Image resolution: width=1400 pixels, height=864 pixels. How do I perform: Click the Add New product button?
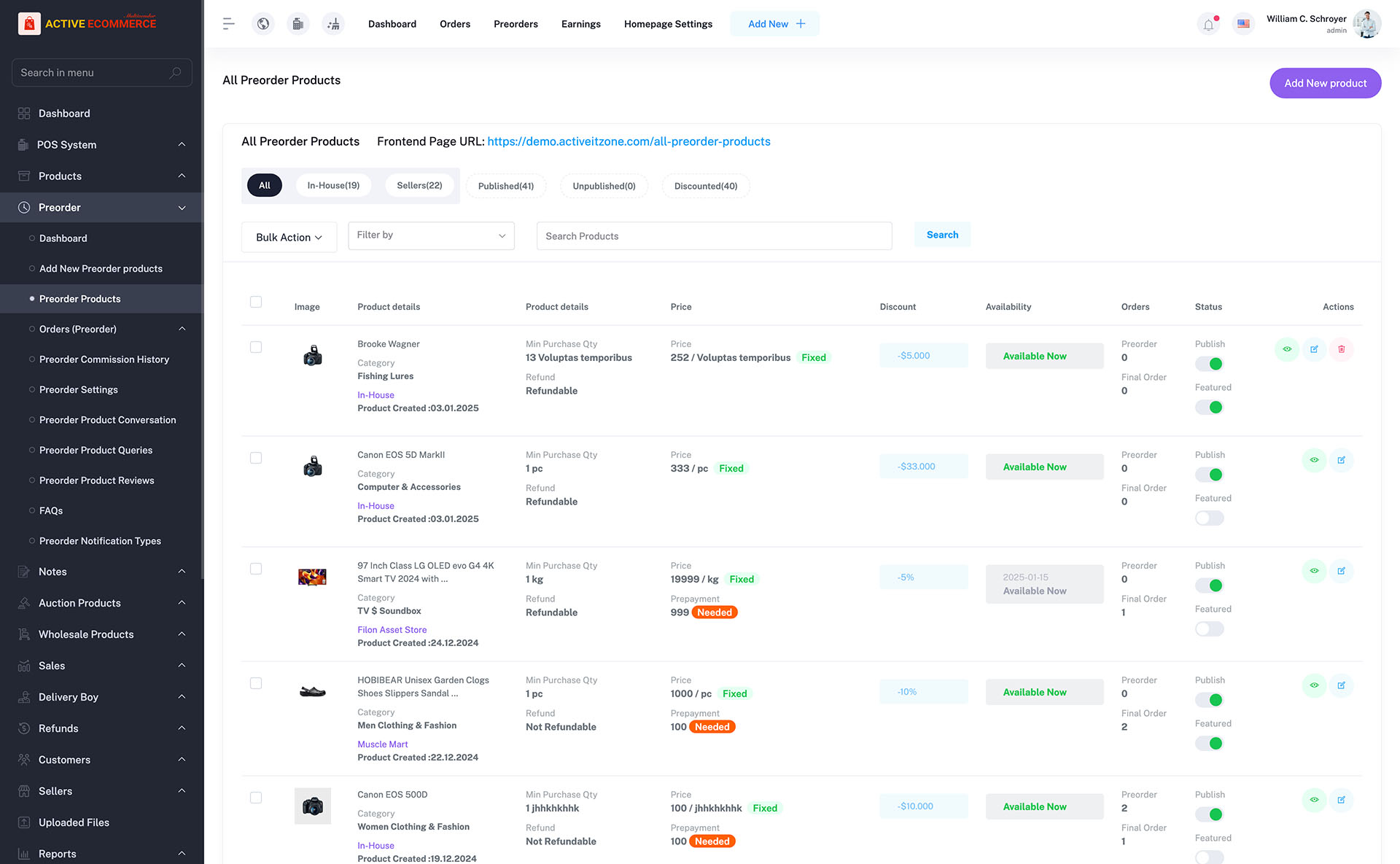pyautogui.click(x=1325, y=82)
